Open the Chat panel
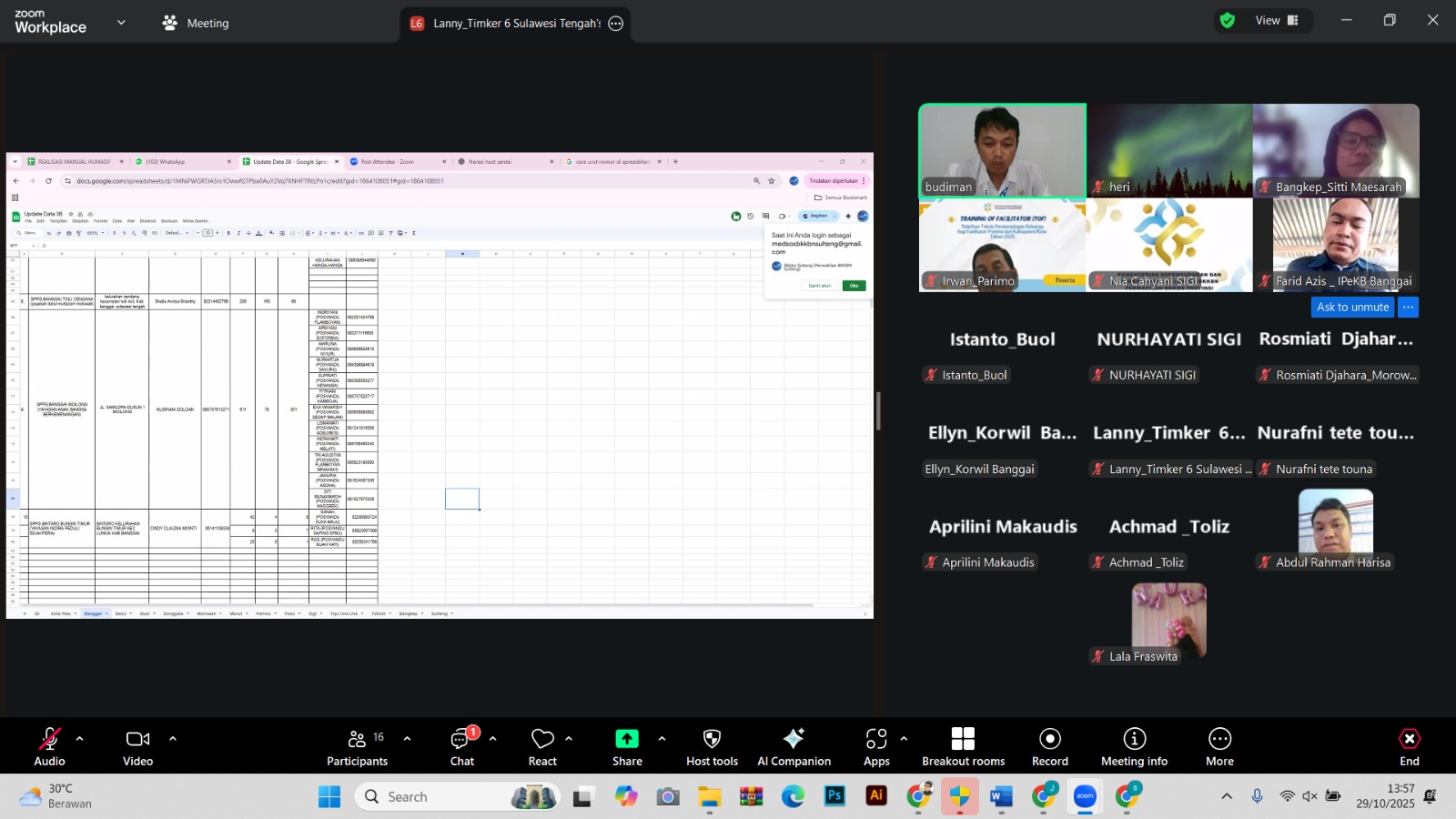 462,747
